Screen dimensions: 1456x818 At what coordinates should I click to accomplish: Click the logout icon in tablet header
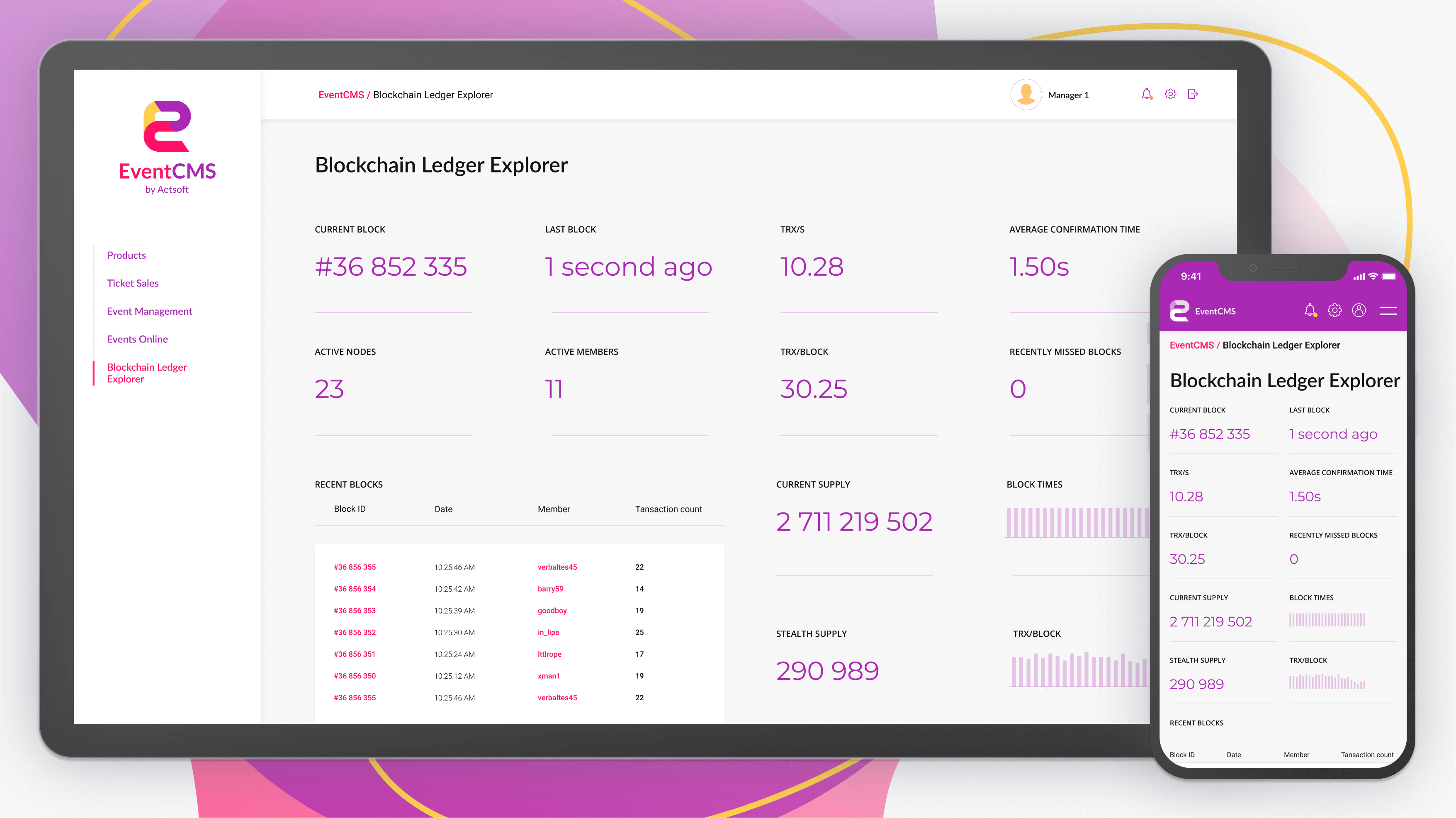1193,94
